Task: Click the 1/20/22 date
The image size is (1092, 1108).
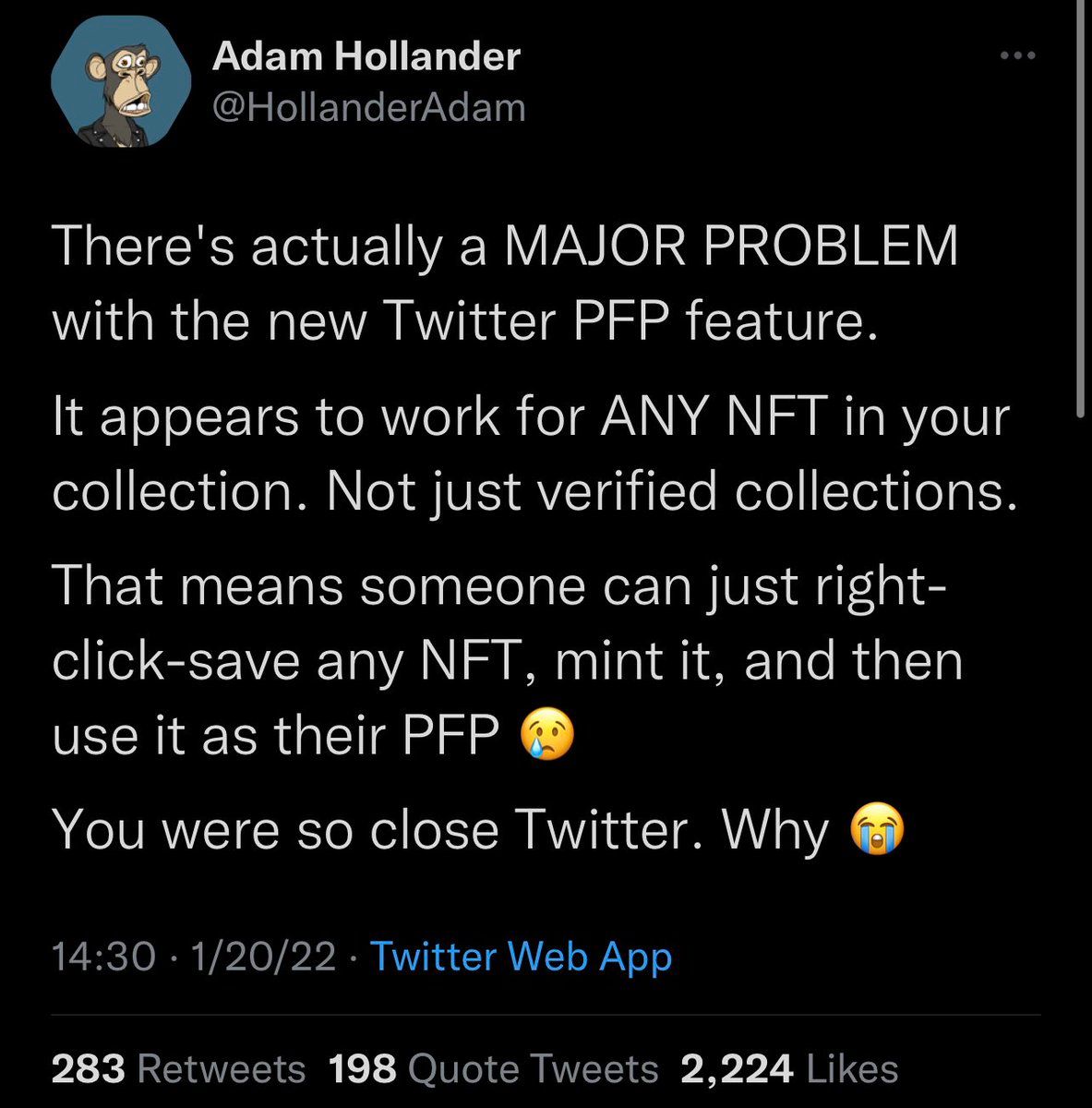Action: pyautogui.click(x=262, y=957)
